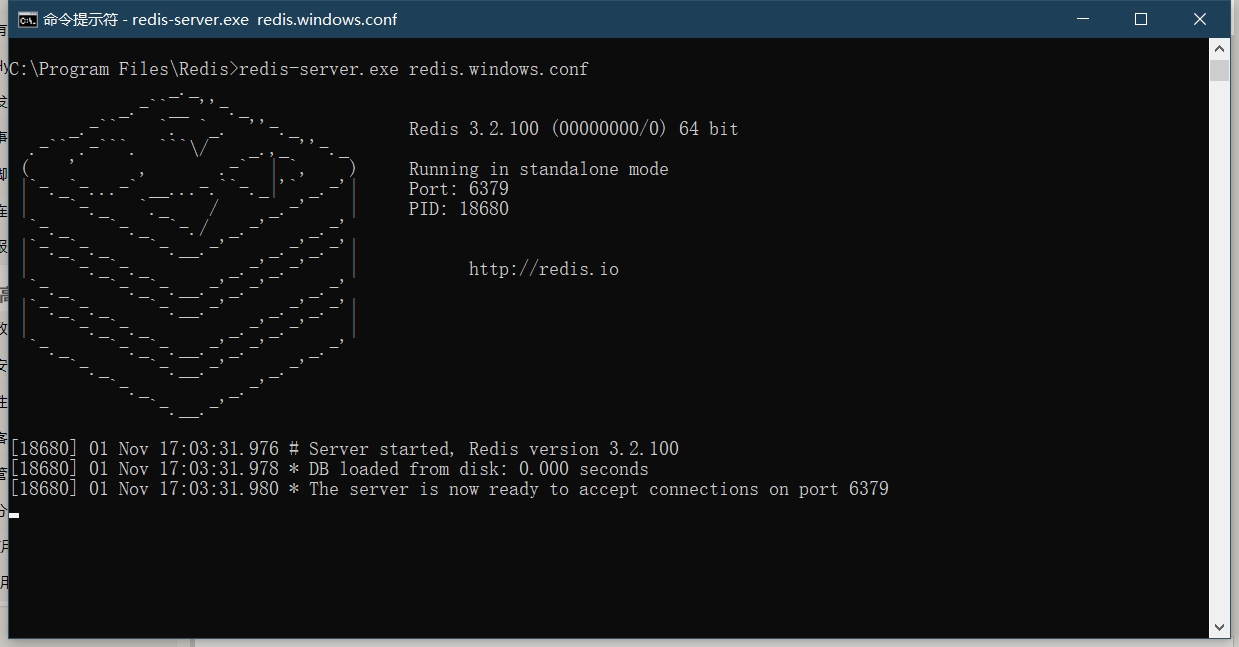Minimize the redis-server command prompt window
Screen dimensions: 1239x647
[1082, 19]
